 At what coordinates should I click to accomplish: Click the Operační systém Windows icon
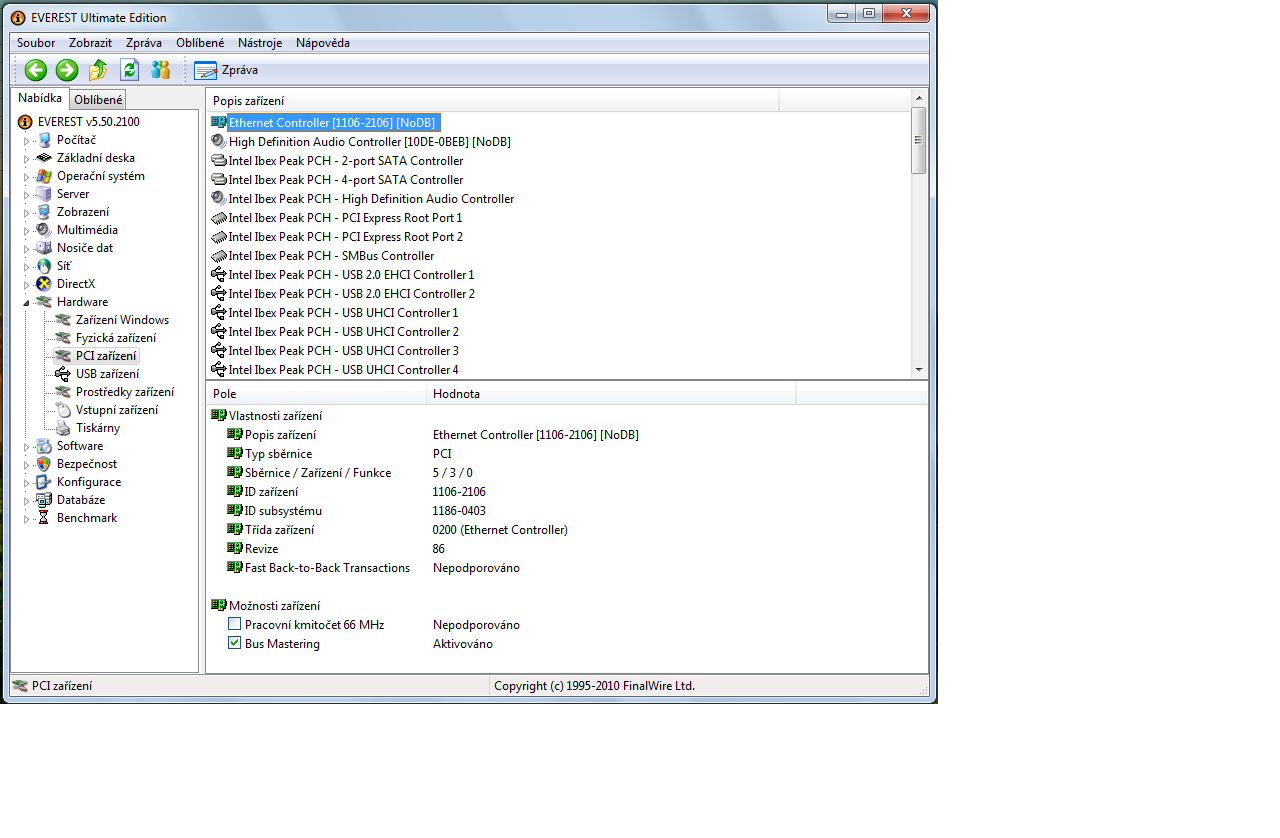(x=44, y=176)
